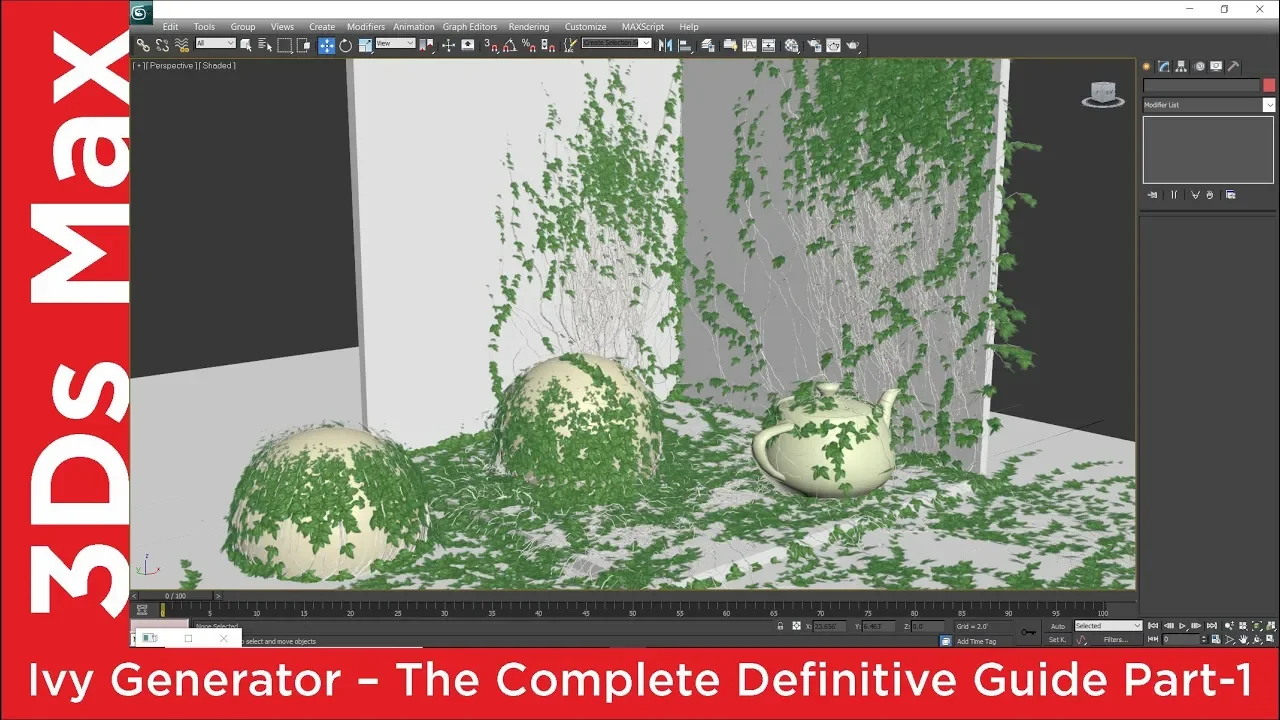Click Go to End playback button
This screenshot has width=1280, height=720.
(1212, 626)
